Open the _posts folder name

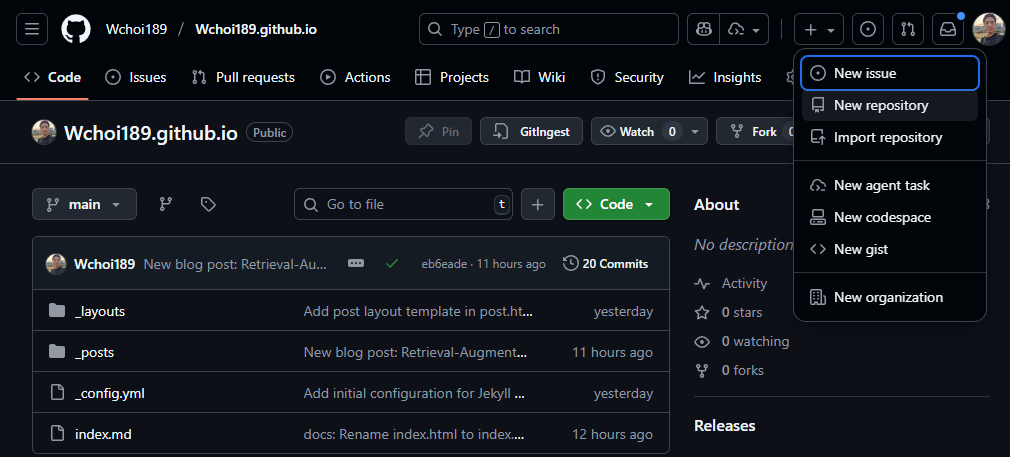(94, 353)
